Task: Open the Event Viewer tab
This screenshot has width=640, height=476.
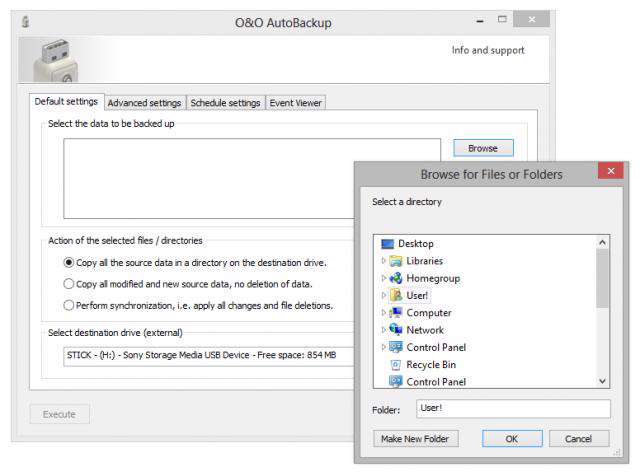Action: click(296, 103)
